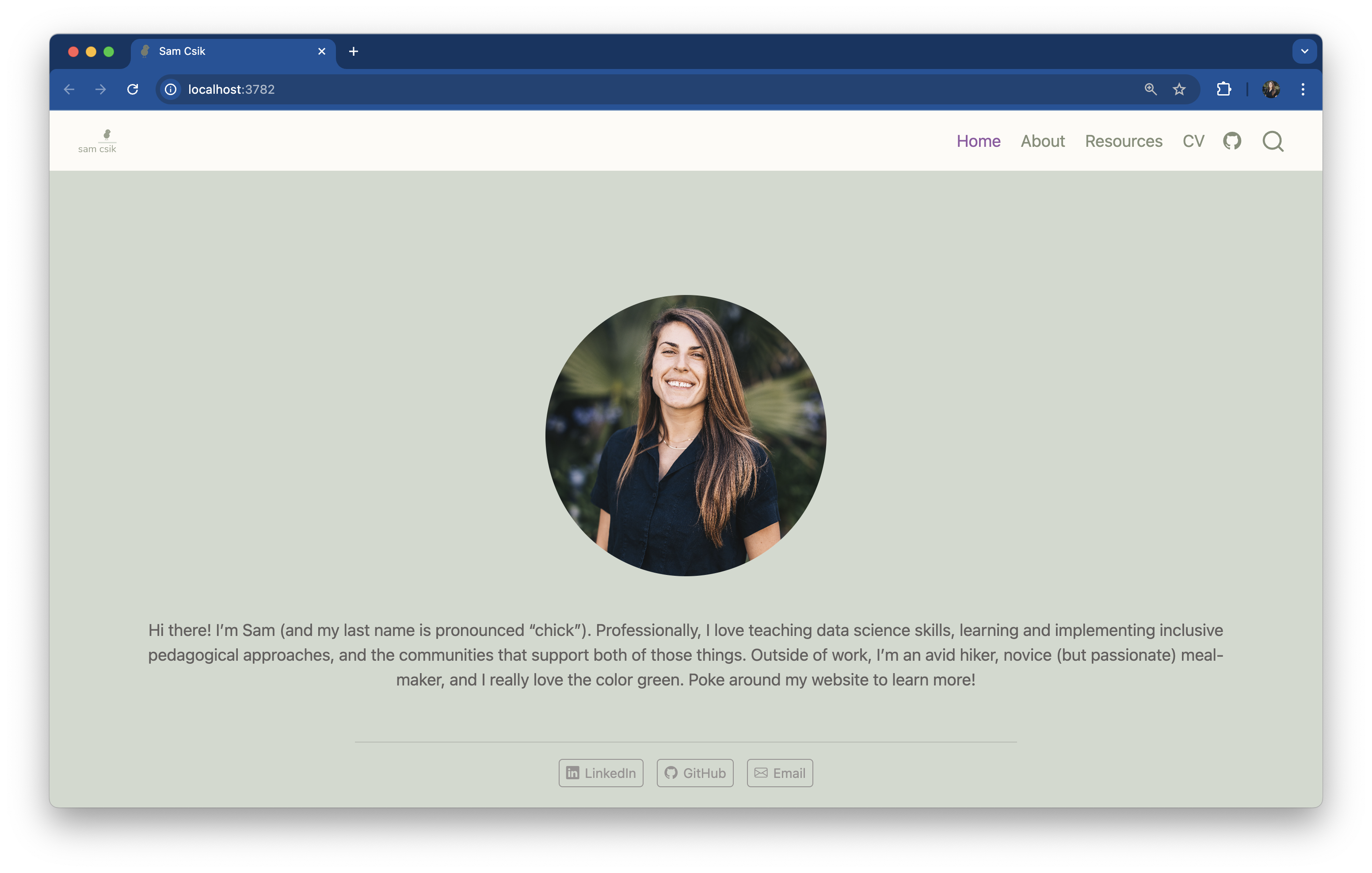
Task: Open the site search magnifier icon
Action: tap(1272, 142)
